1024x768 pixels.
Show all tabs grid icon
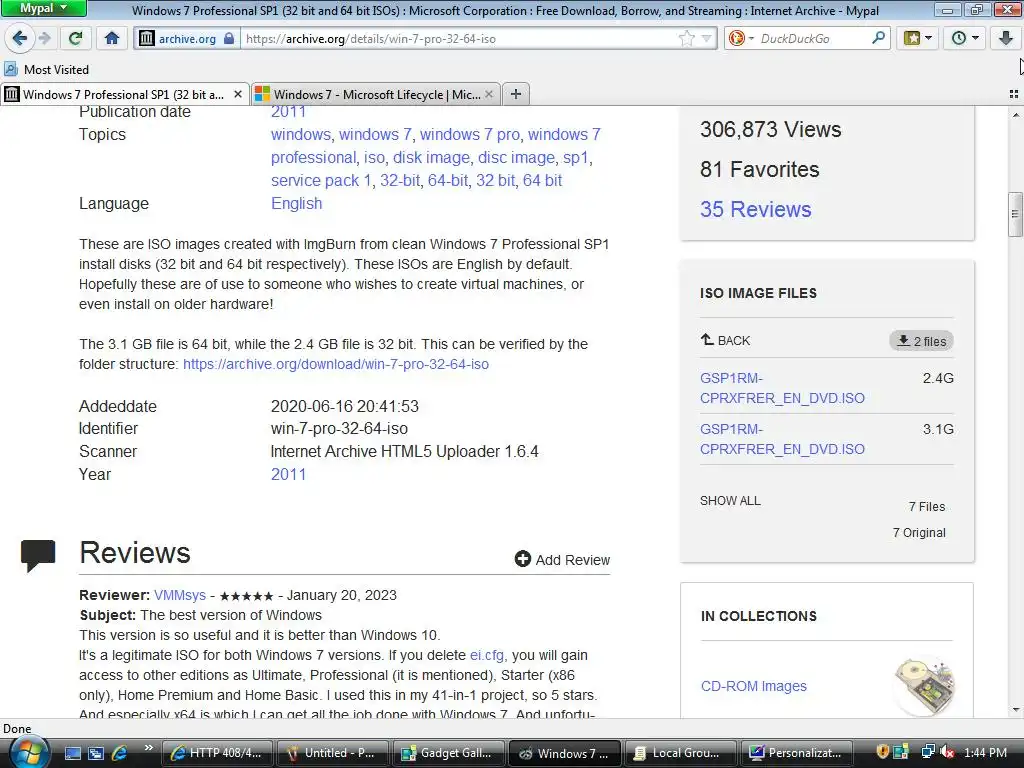tap(1014, 95)
